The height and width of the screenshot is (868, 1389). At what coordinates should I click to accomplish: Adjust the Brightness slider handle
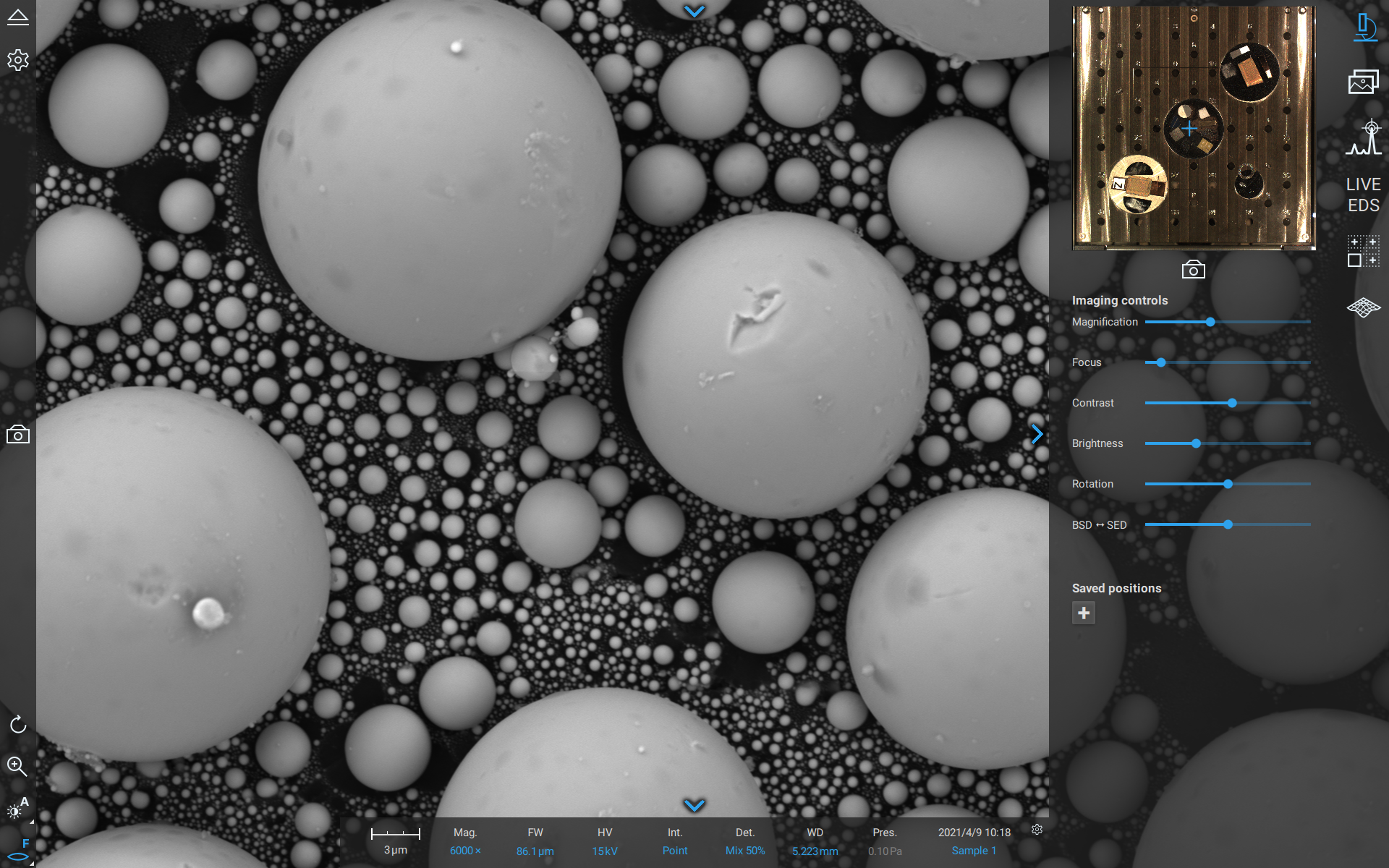[x=1196, y=443]
